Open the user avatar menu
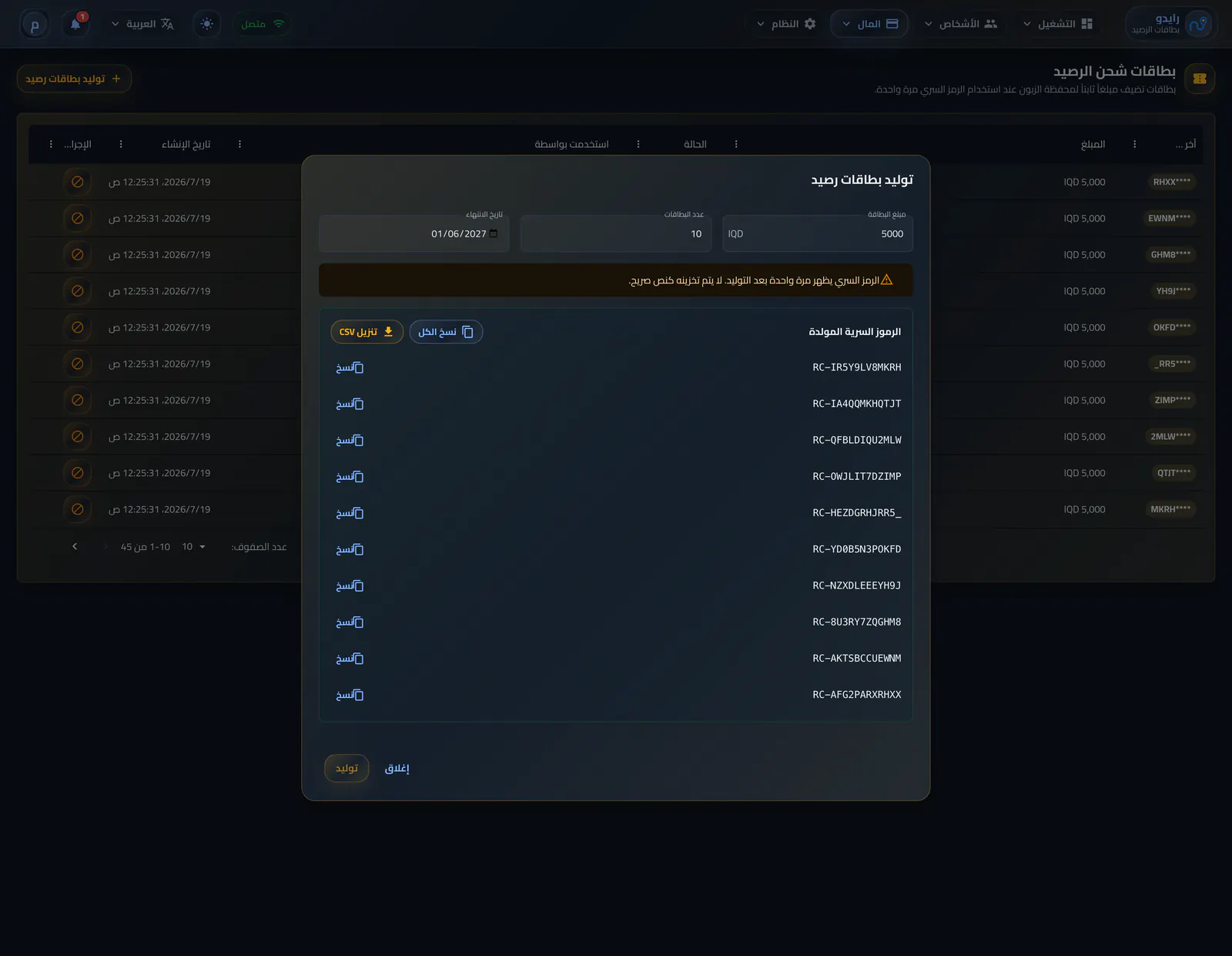The image size is (1232, 956). [x=34, y=25]
